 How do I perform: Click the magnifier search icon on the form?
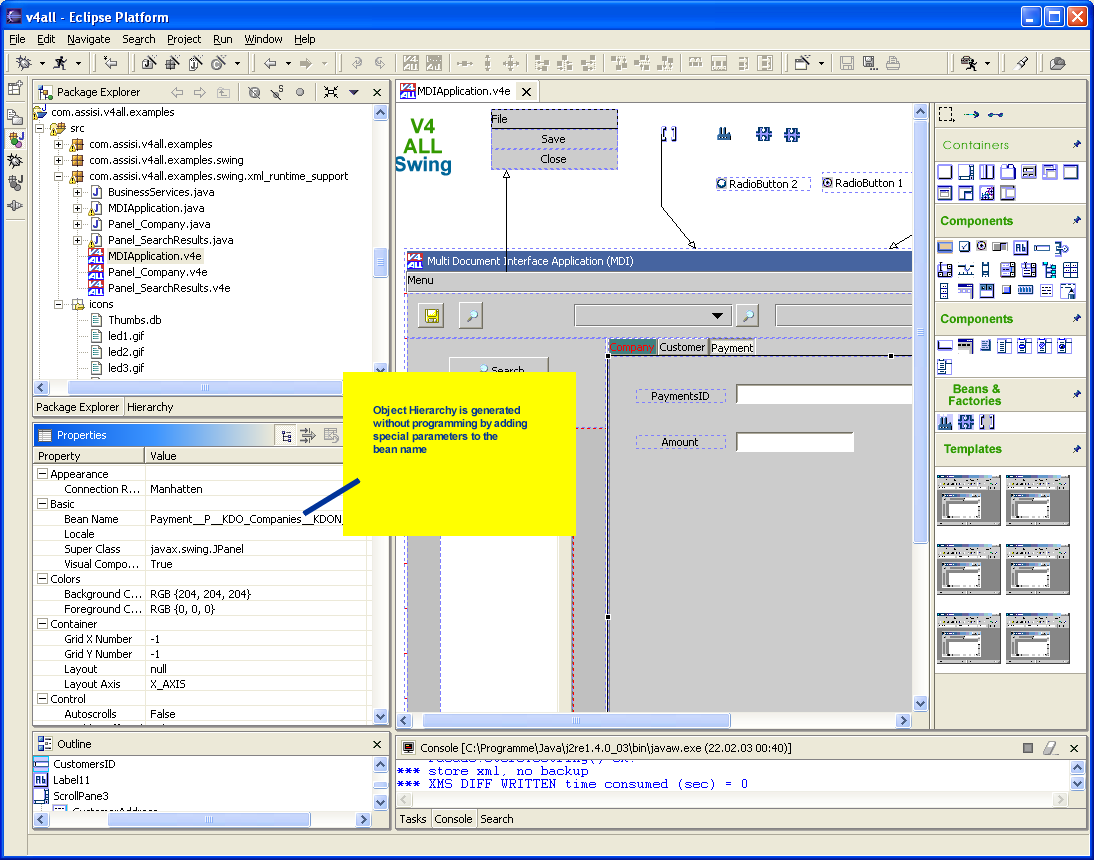pyautogui.click(x=471, y=315)
